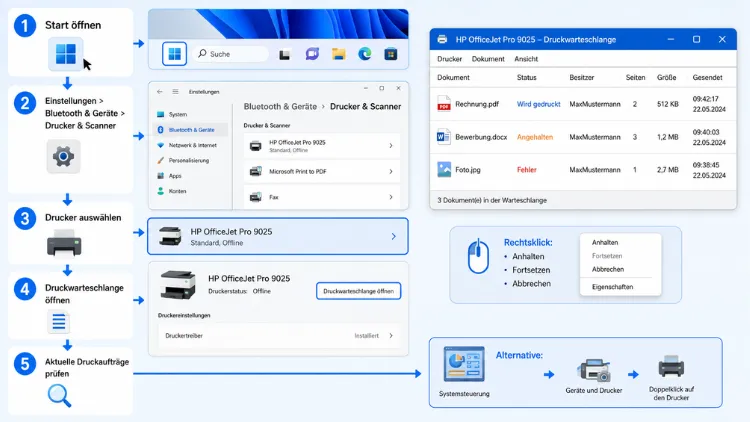Viewport: 750px width, 422px height.
Task: Expand Microsoft Print to PDF chevron
Action: [391, 171]
